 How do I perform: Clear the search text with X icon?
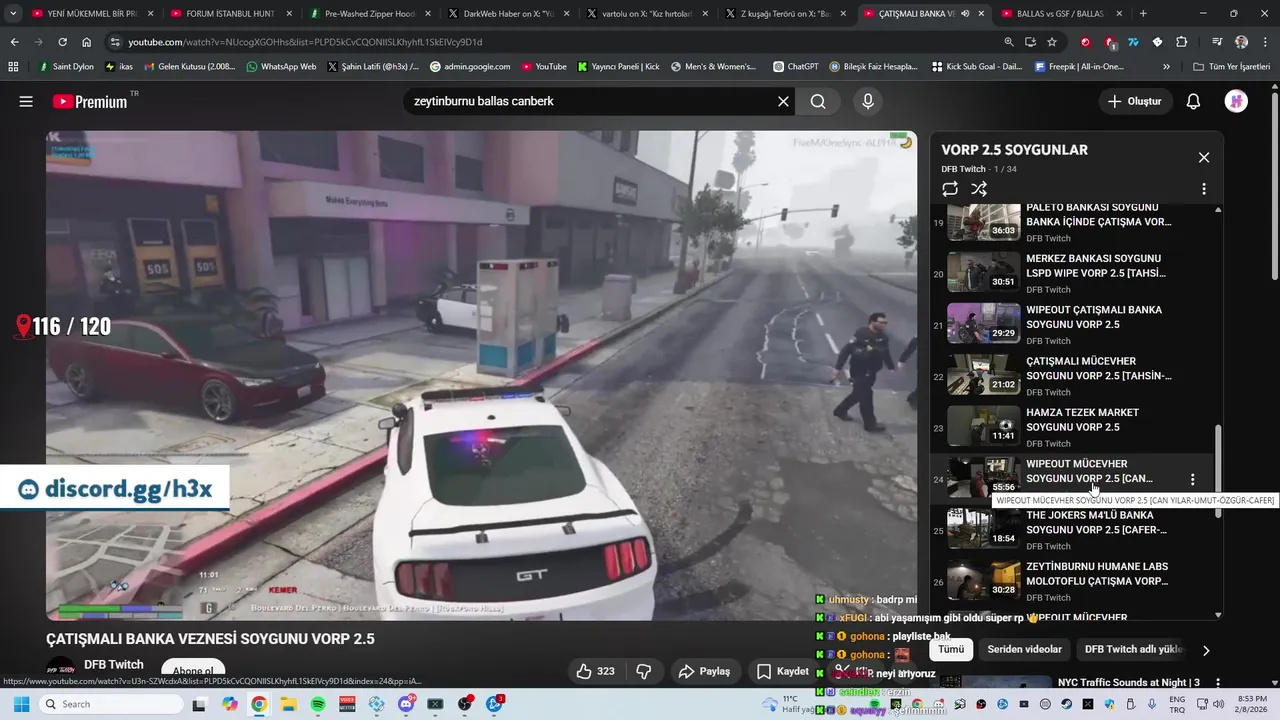(783, 101)
